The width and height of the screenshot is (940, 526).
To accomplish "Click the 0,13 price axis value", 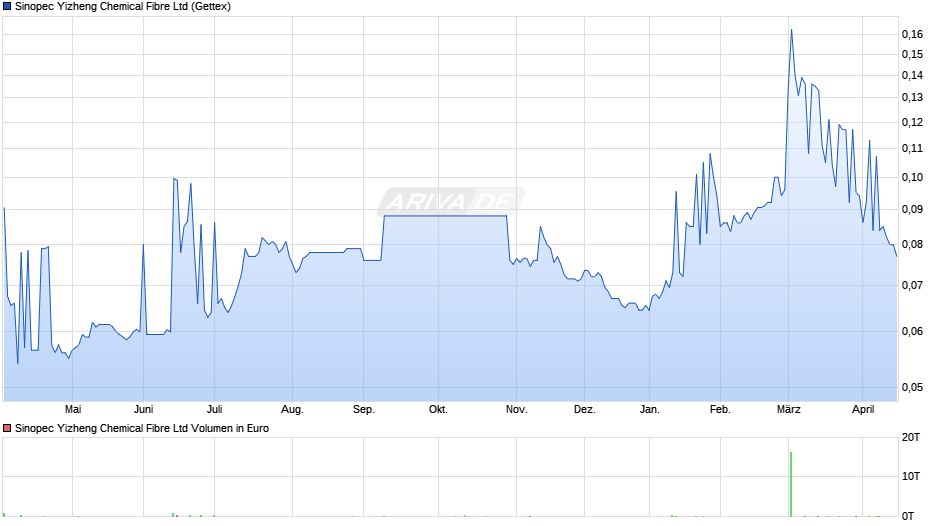I will click(912, 97).
